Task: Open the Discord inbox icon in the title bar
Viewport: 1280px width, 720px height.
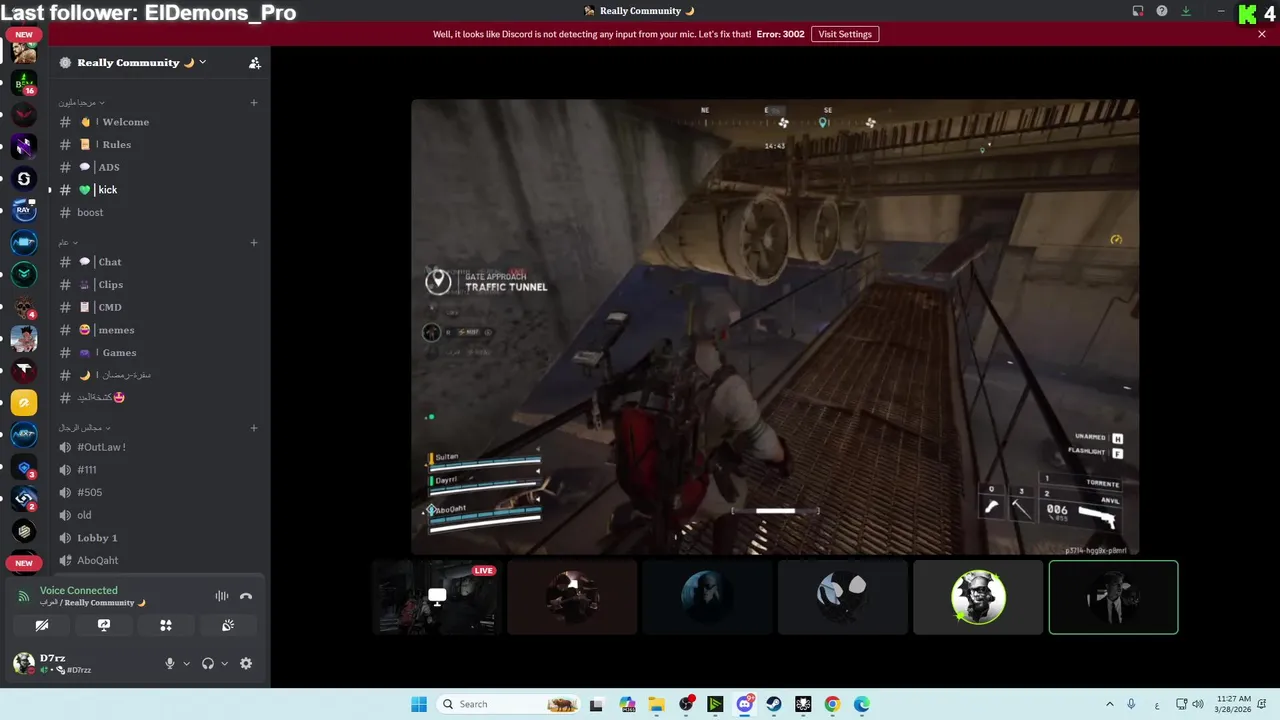Action: tap(1138, 11)
